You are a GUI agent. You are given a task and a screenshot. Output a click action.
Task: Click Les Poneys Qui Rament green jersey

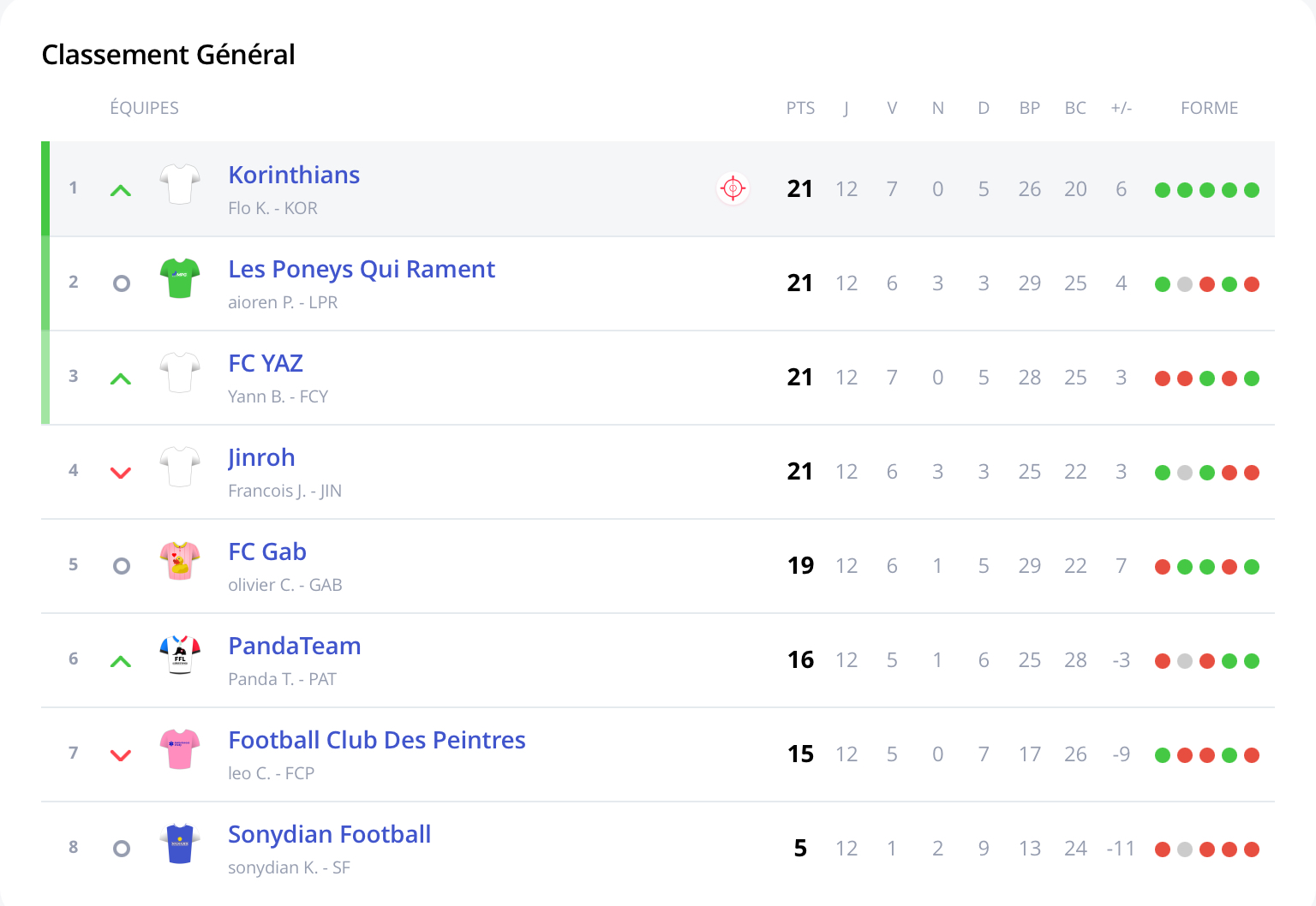(180, 278)
